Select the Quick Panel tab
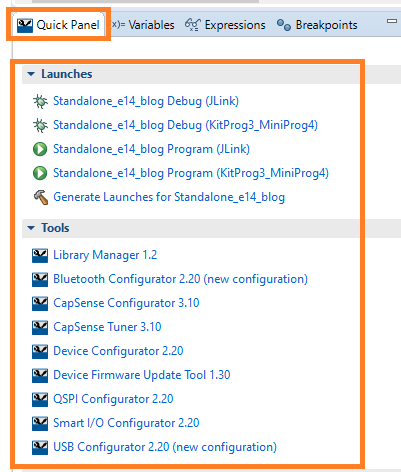The image size is (401, 472). (x=58, y=25)
